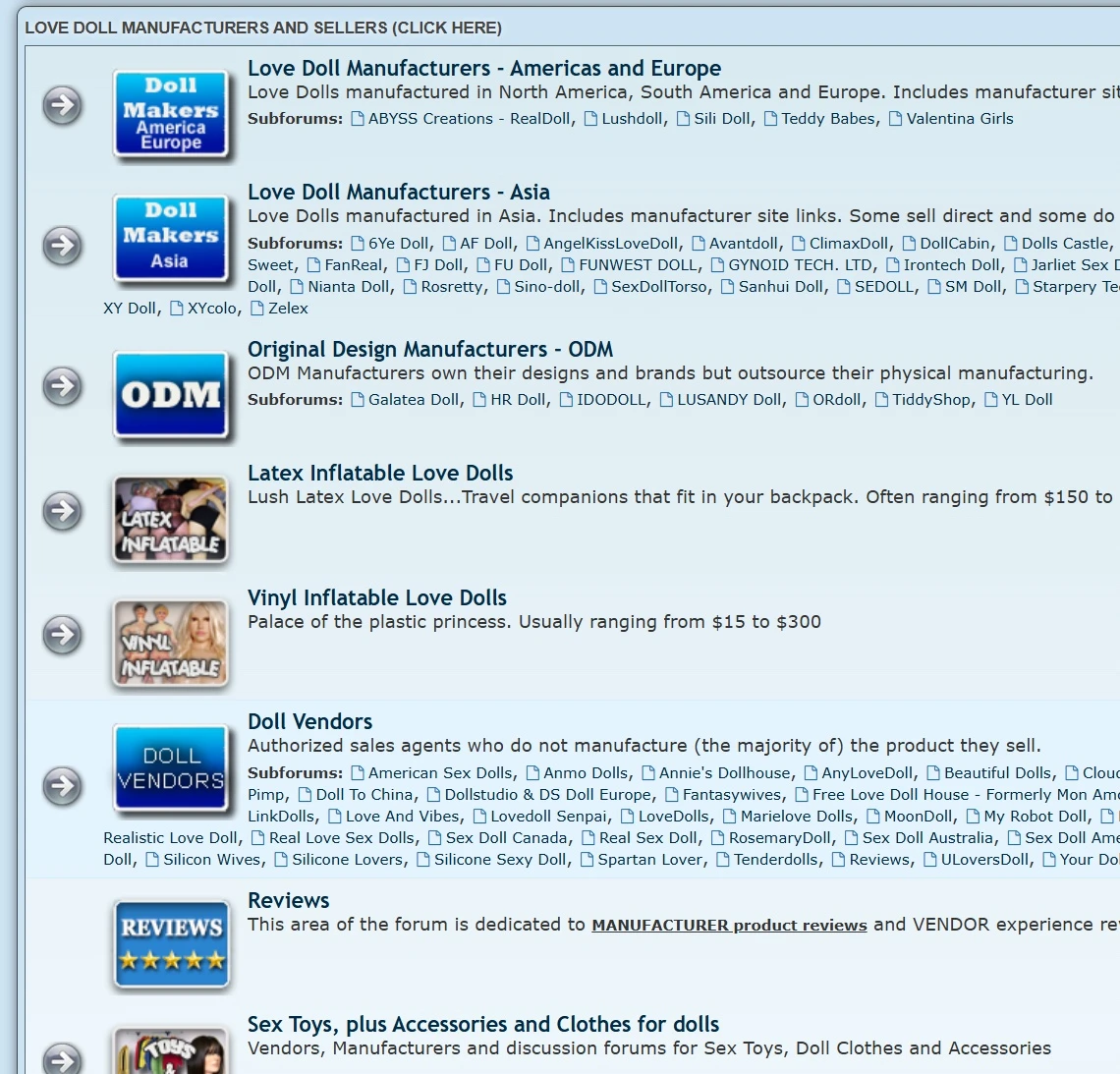Open Love Doll Manufacturers - Americas and Europe forum
1120x1074 pixels.
click(484, 68)
